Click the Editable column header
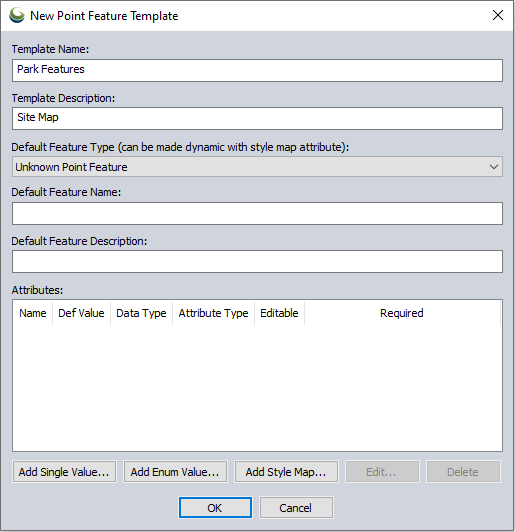Screen dimensions: 515x532 (279, 313)
